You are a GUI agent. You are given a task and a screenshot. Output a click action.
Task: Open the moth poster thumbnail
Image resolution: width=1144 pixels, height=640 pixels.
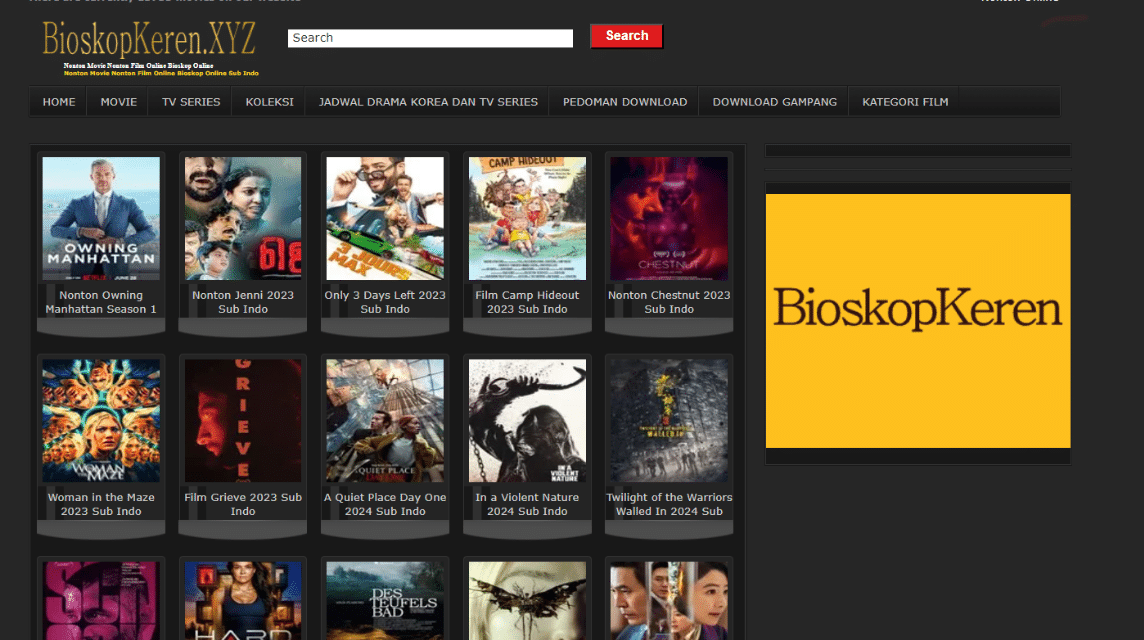click(x=527, y=601)
